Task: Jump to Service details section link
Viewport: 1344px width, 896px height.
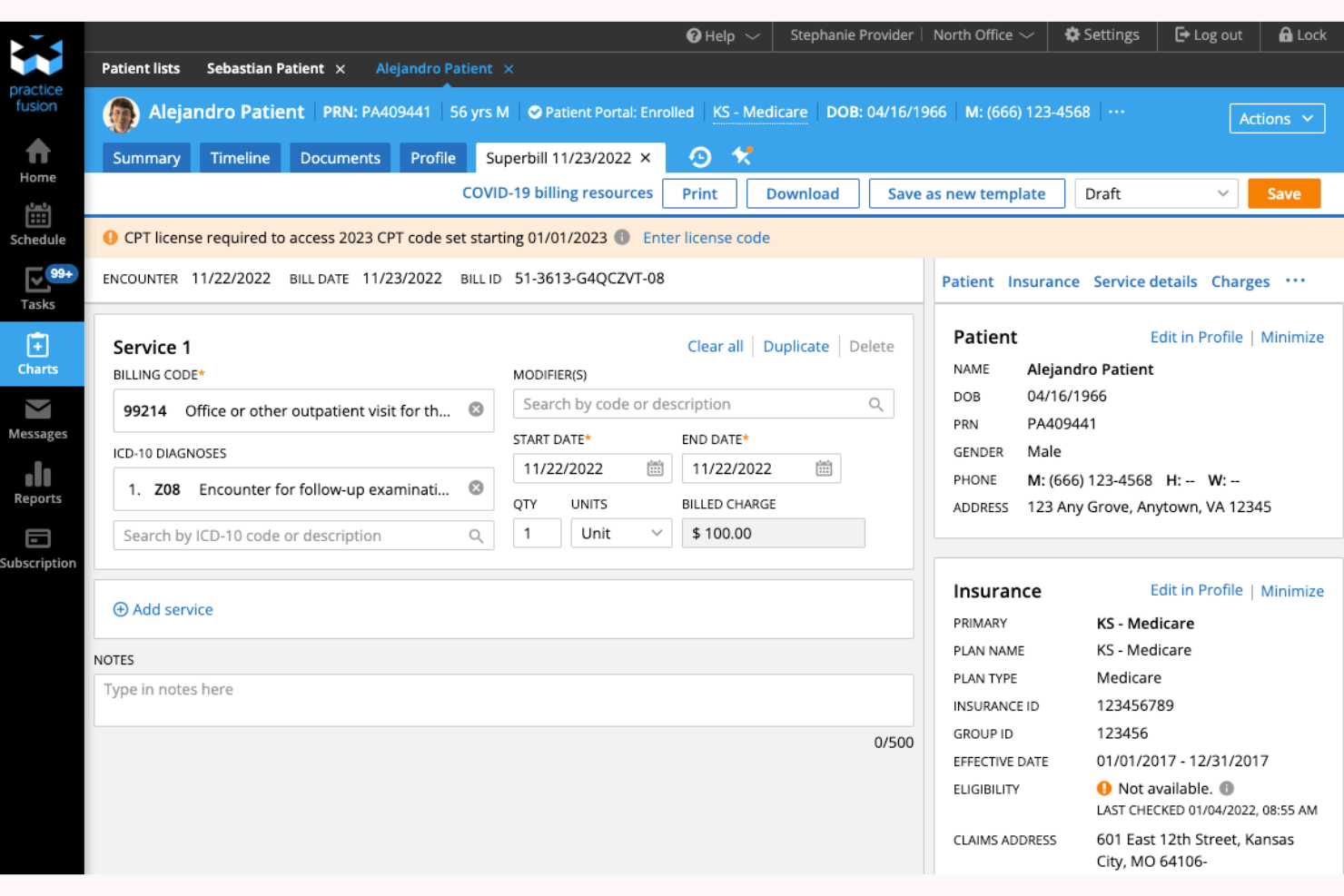Action: click(1145, 281)
